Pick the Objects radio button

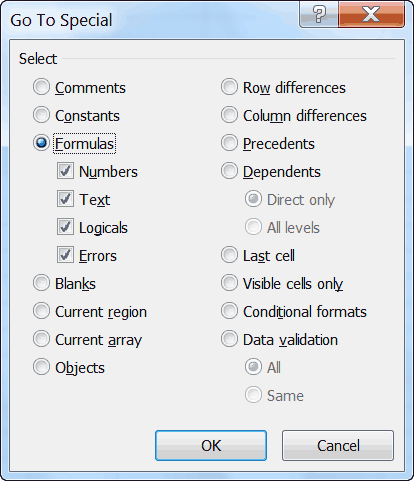41,367
